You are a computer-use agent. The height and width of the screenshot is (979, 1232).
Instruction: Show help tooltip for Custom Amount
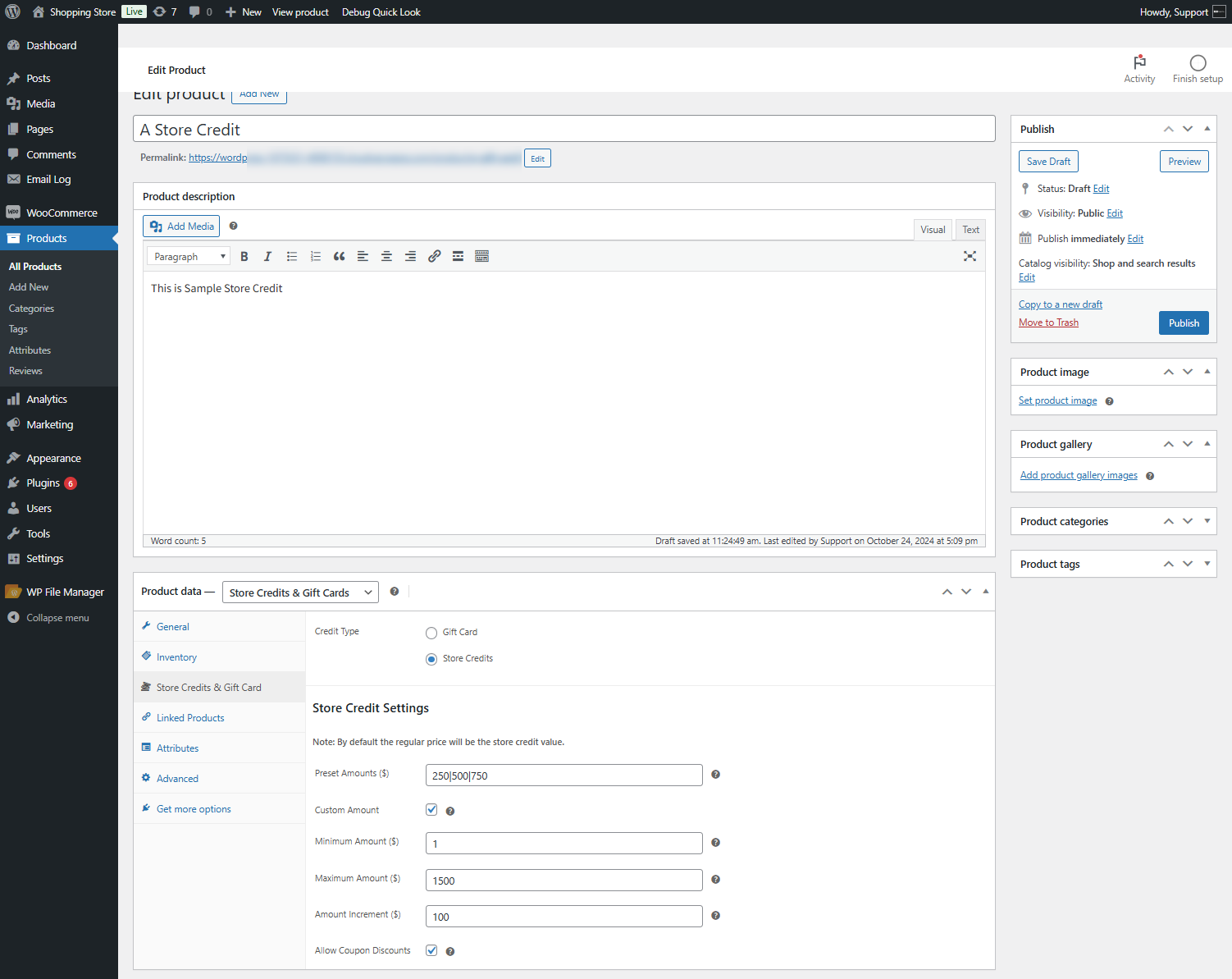point(449,811)
